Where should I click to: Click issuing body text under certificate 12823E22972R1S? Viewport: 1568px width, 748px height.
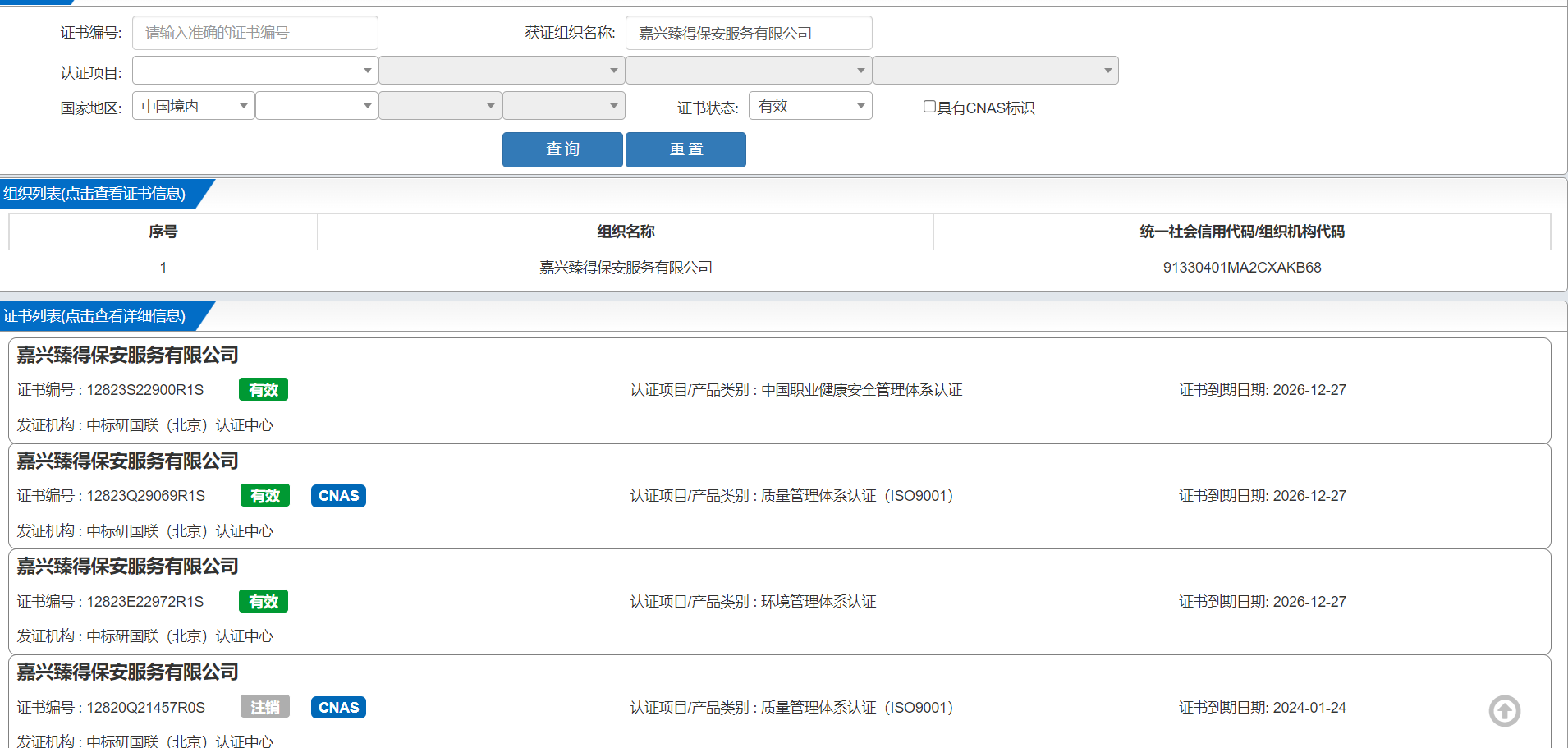tap(145, 636)
